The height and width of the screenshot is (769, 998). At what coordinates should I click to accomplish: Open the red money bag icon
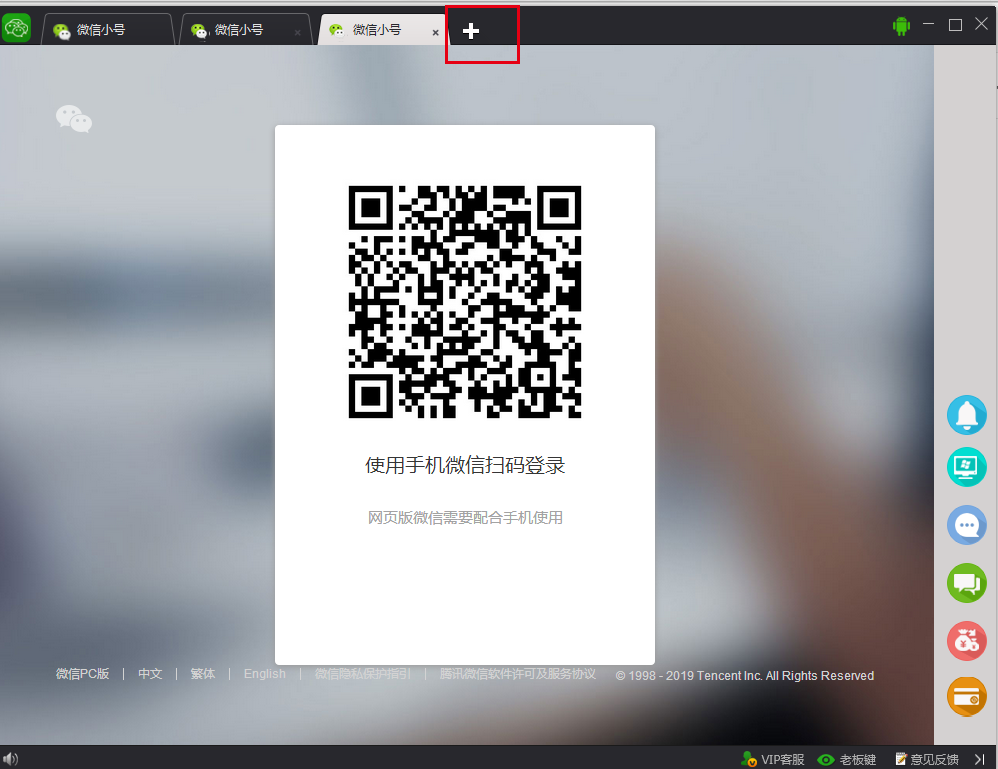[967, 640]
